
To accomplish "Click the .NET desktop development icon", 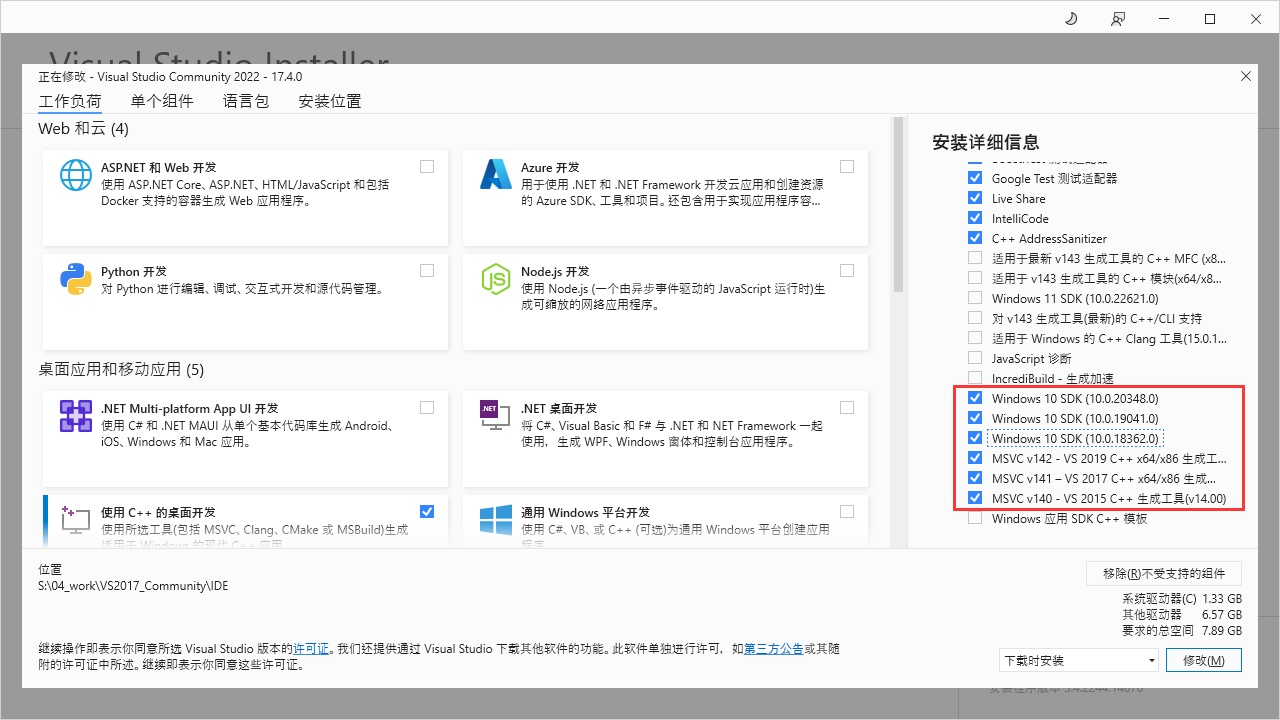I will (496, 416).
